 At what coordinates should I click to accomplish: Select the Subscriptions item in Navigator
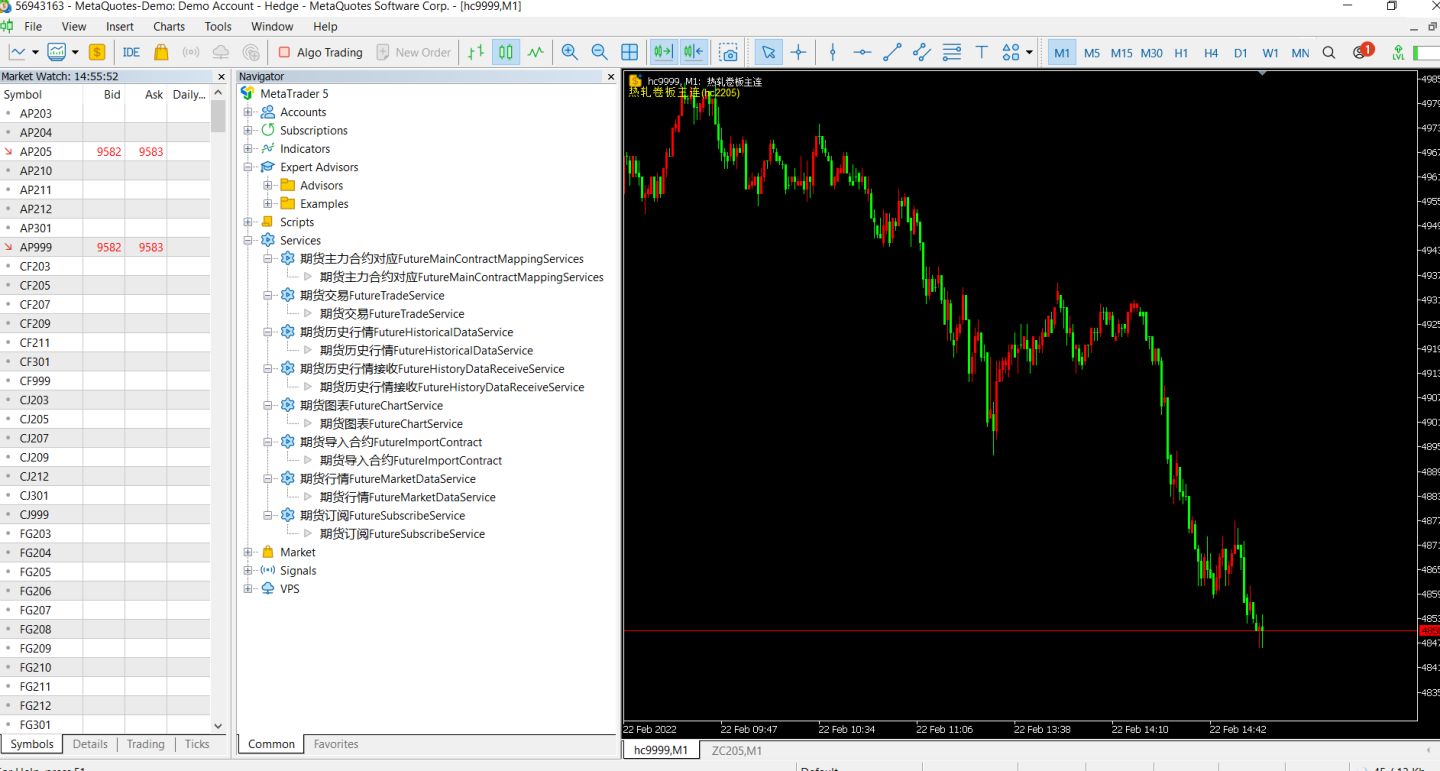click(x=314, y=130)
